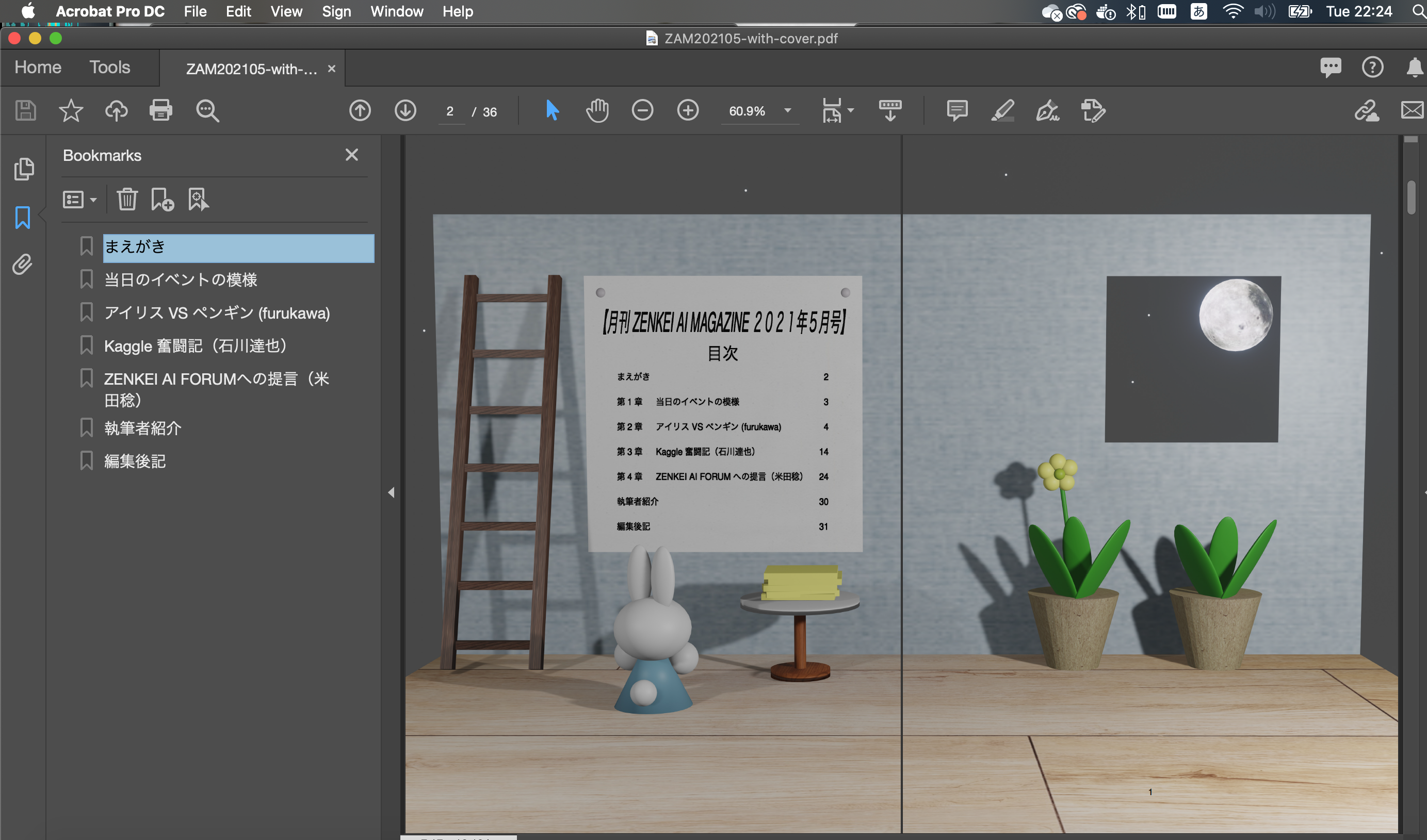Open the File menu
This screenshot has width=1427, height=840.
[196, 11]
